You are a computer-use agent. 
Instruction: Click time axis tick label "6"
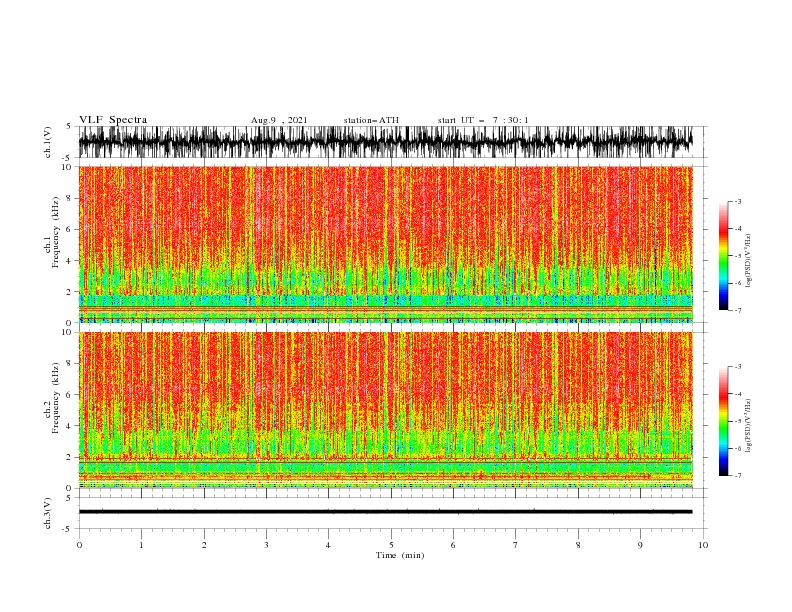453,545
